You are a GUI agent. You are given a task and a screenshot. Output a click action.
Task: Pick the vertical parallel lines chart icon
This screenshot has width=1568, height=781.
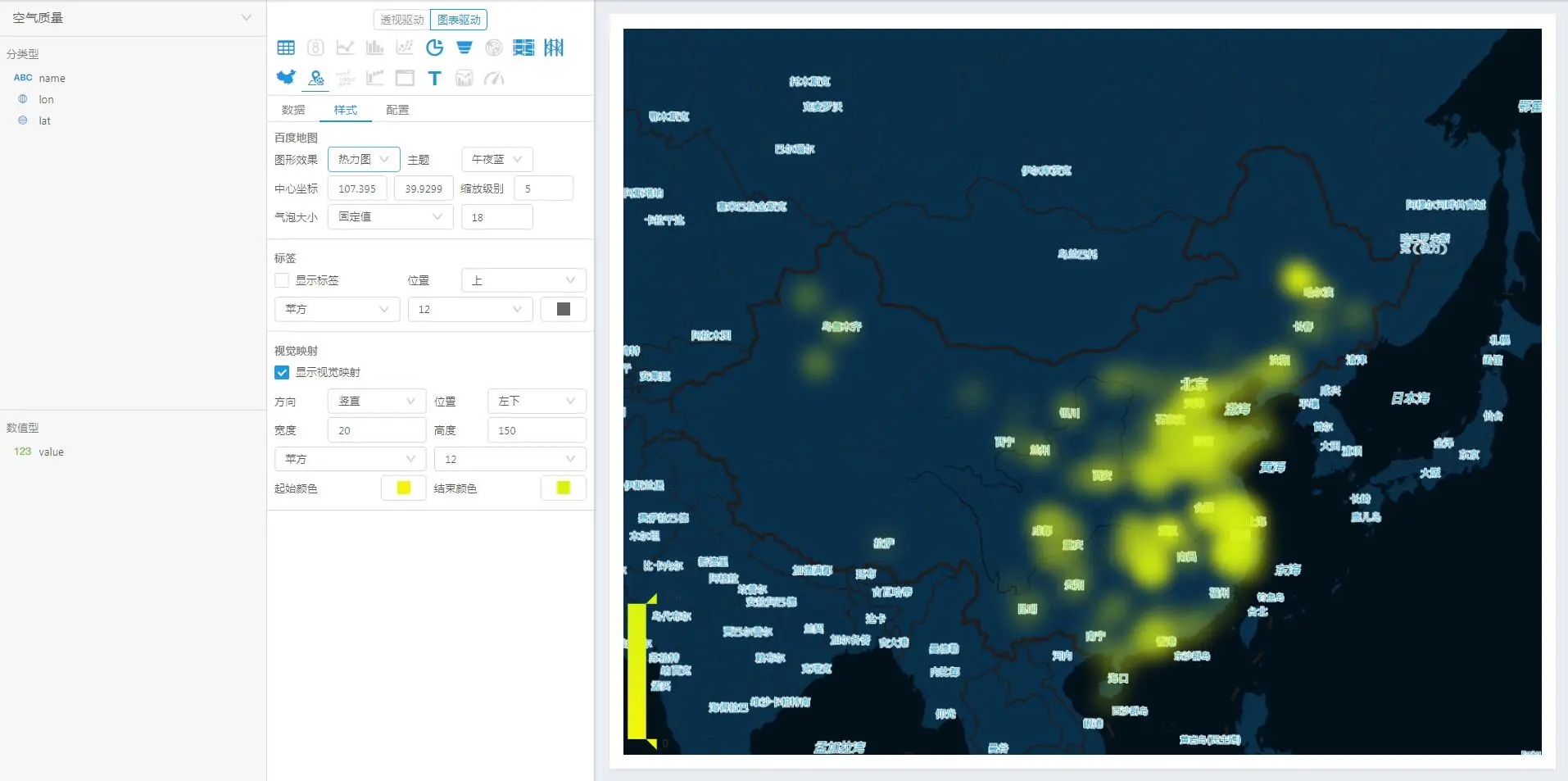554,48
